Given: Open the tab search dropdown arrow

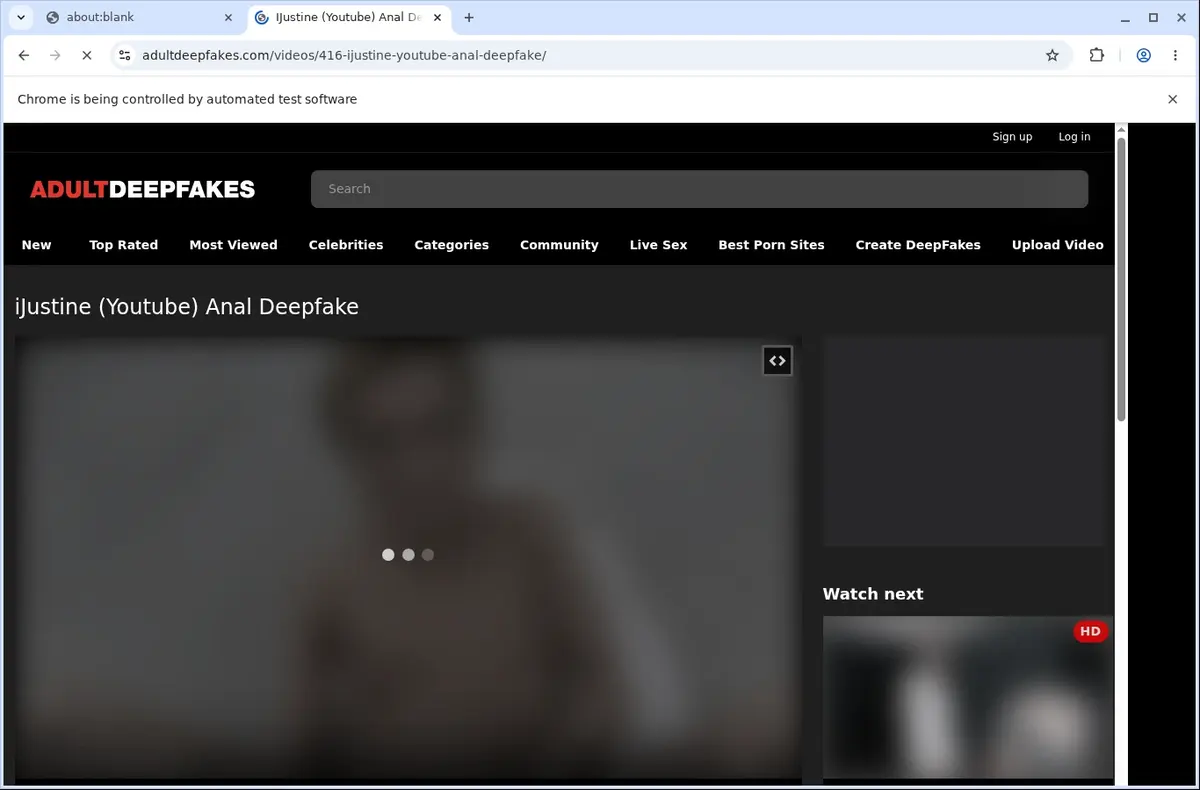Looking at the screenshot, I should click(20, 17).
